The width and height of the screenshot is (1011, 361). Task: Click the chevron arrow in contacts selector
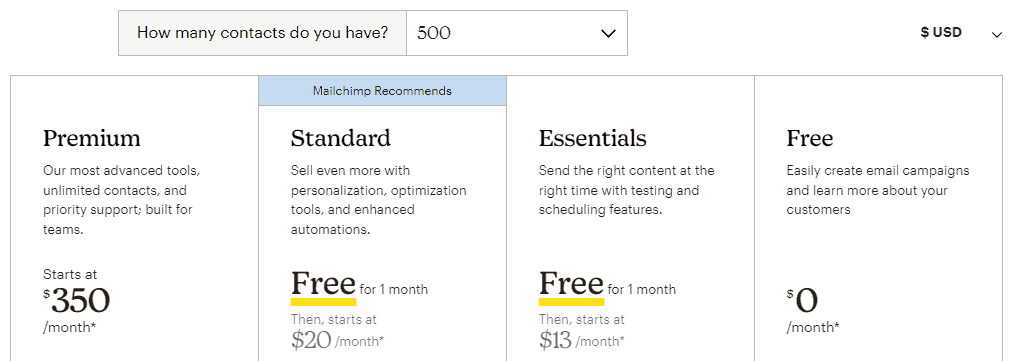pos(608,34)
